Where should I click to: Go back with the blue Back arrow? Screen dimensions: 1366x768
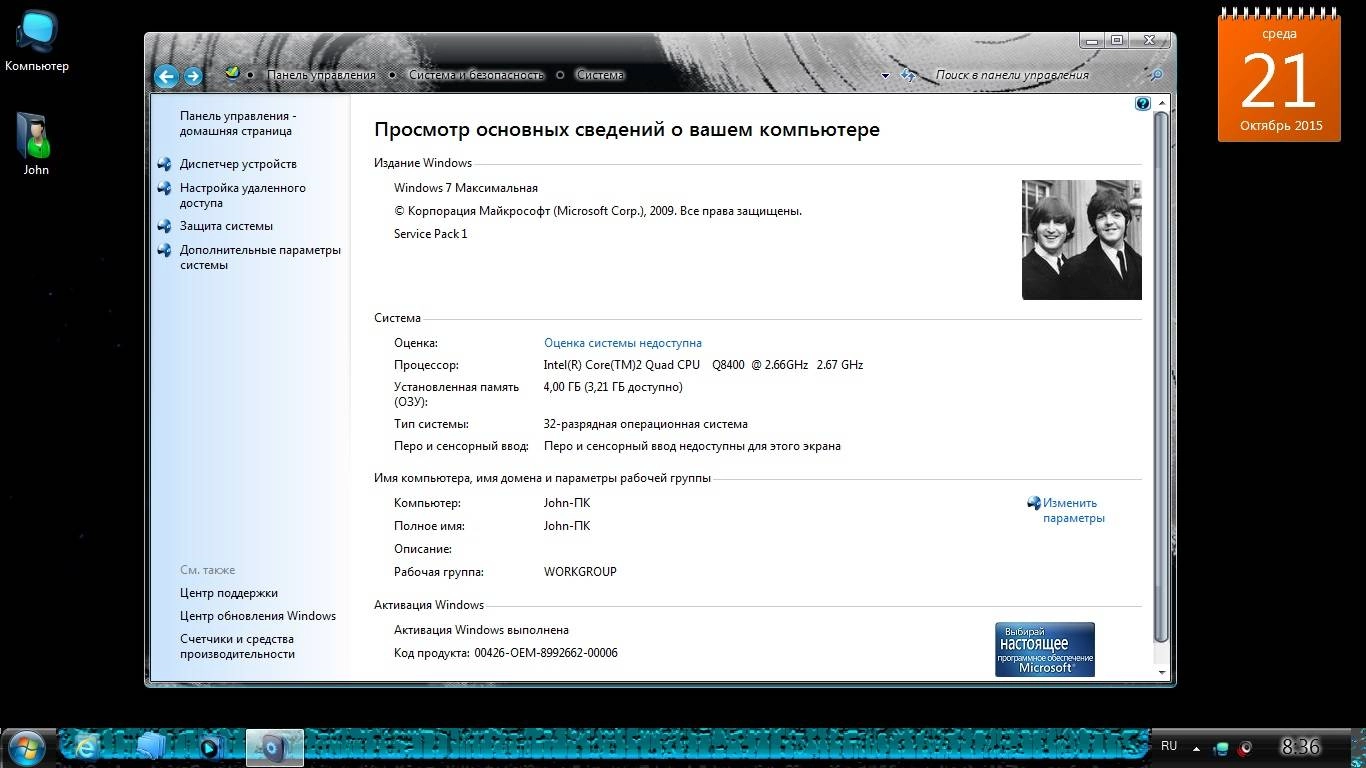pos(166,76)
